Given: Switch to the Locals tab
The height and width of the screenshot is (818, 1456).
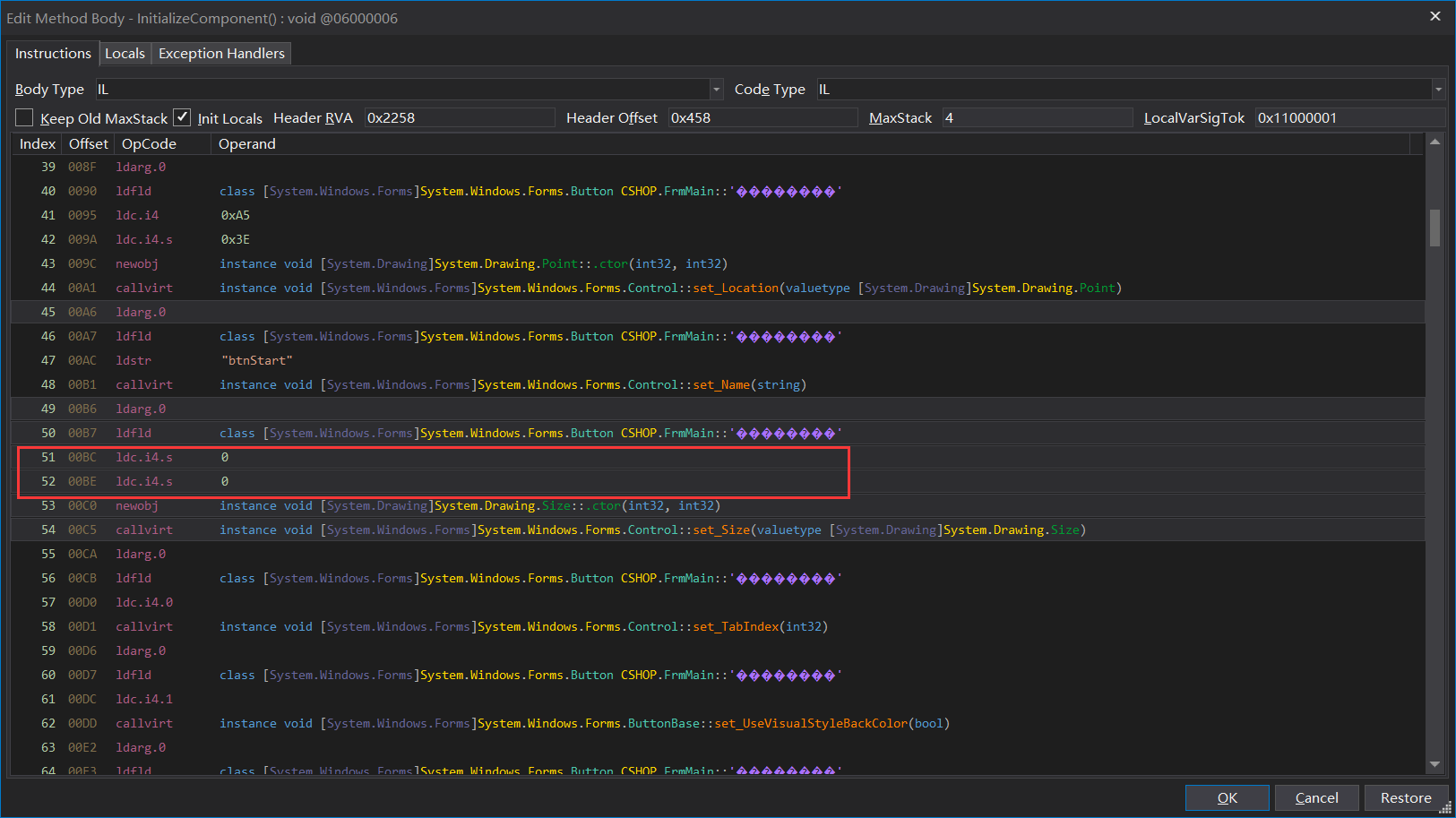Looking at the screenshot, I should coord(125,54).
